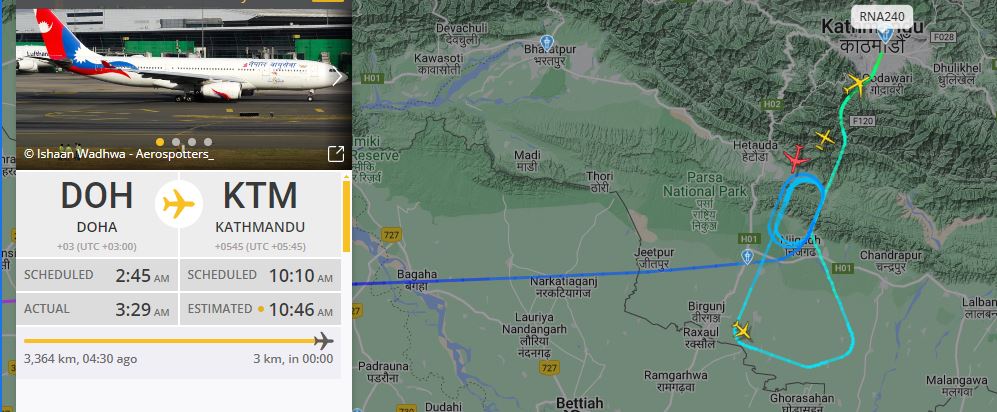Select second photo carousel dot
Image resolution: width=997 pixels, height=412 pixels.
pyautogui.click(x=176, y=142)
